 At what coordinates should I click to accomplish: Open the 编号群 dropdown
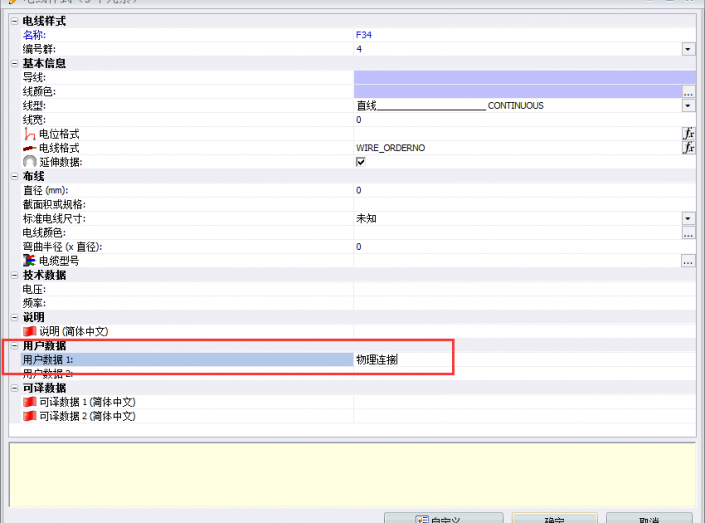pos(688,49)
